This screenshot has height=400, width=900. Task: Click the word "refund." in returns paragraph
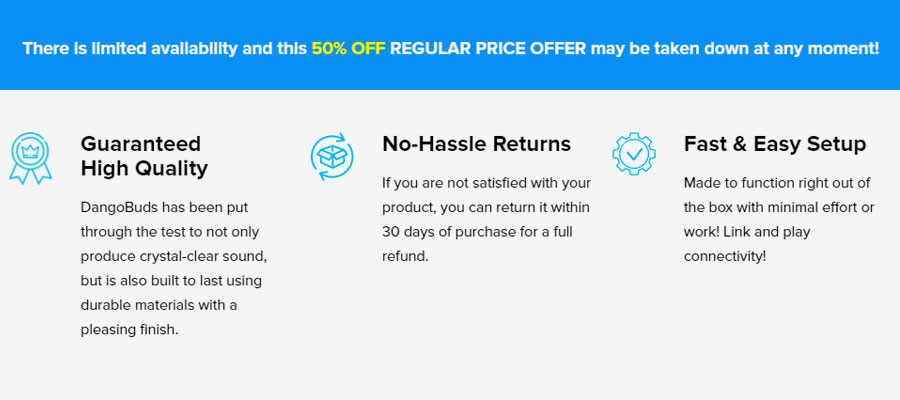(404, 255)
